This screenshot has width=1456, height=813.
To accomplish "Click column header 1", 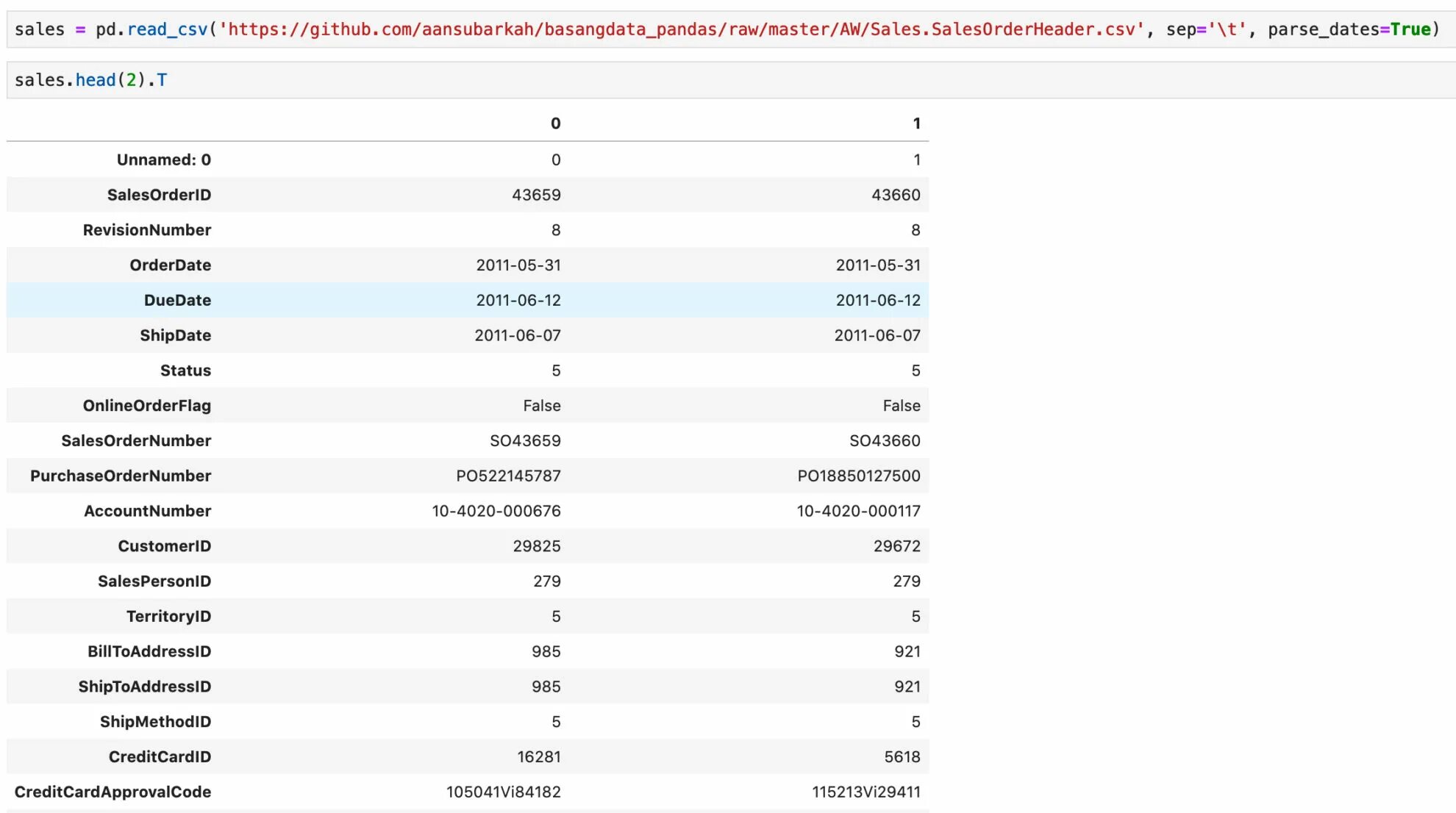I will (x=916, y=123).
